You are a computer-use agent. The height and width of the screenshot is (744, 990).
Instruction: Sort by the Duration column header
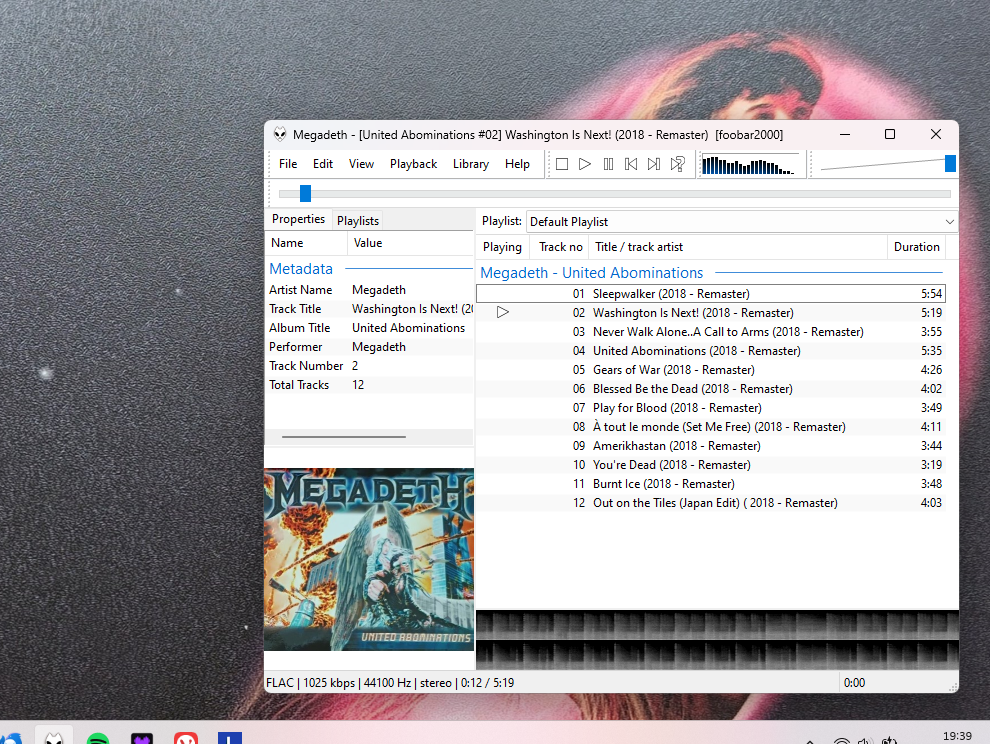(917, 247)
